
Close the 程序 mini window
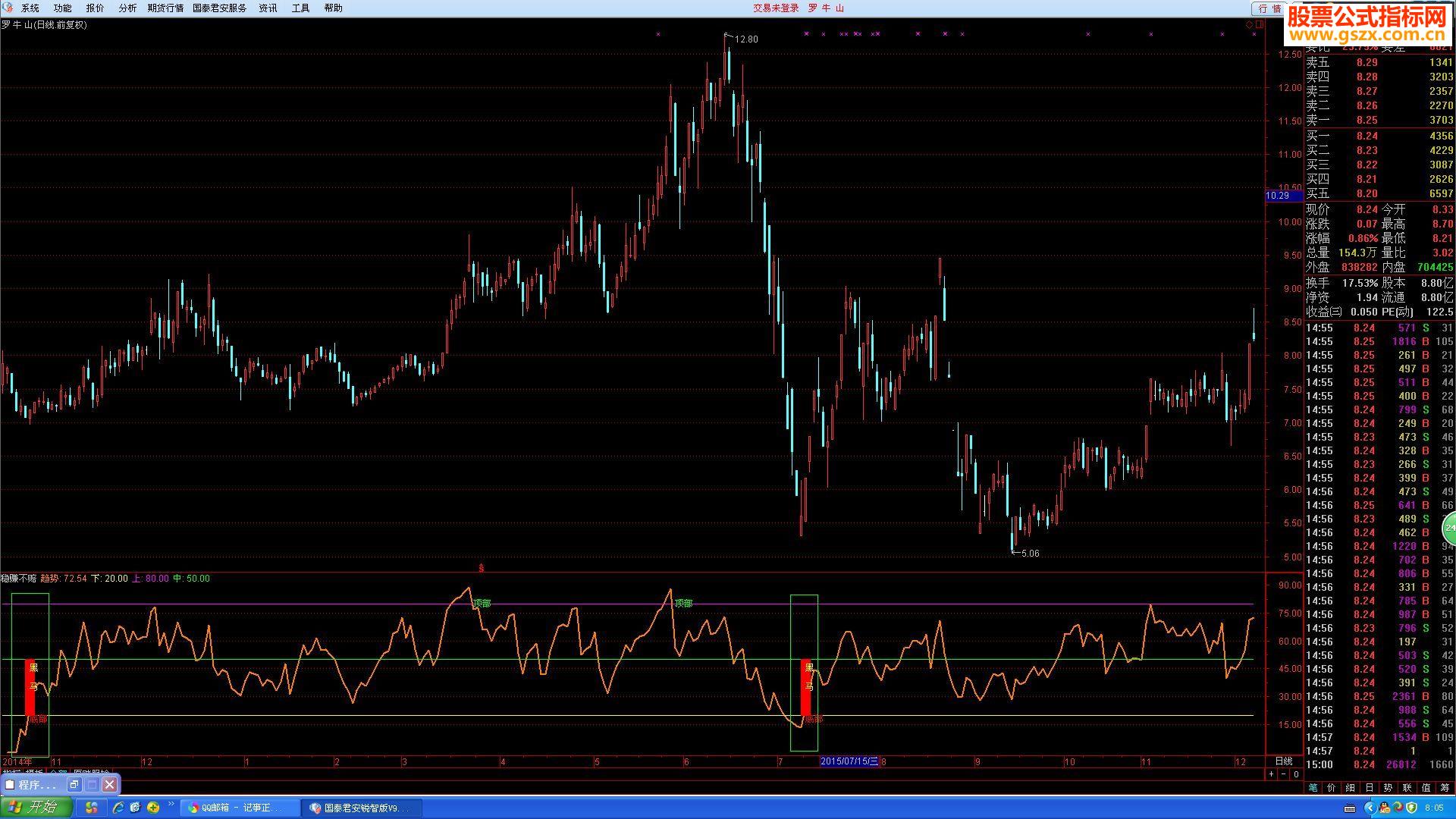(x=110, y=785)
